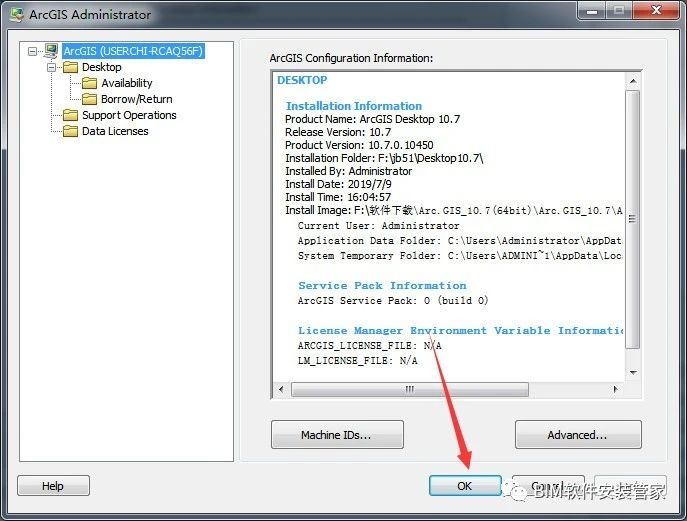
Task: Click the Installation Folder line
Action: click(x=384, y=158)
